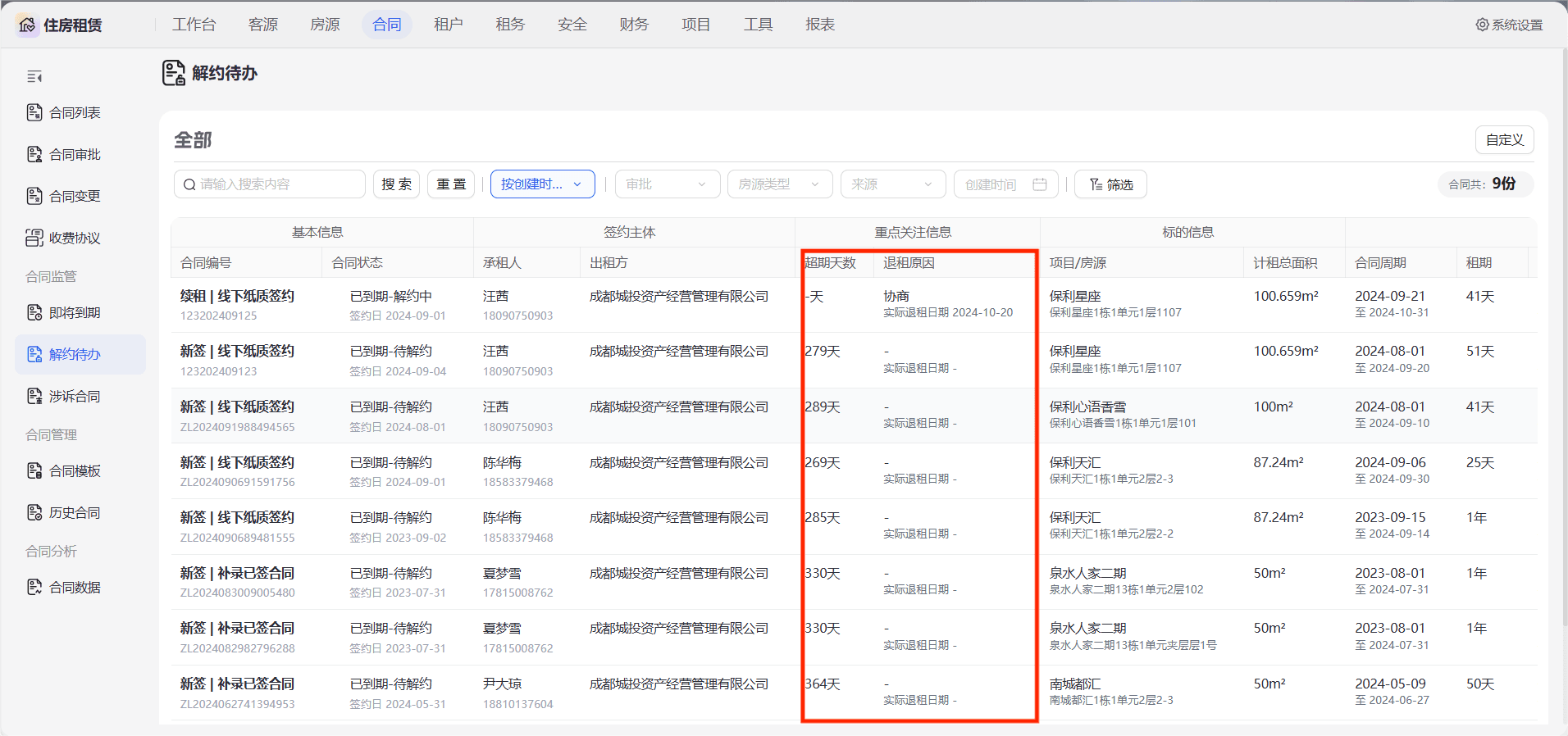Expand the 按创建时... sort dropdown

coord(542,184)
